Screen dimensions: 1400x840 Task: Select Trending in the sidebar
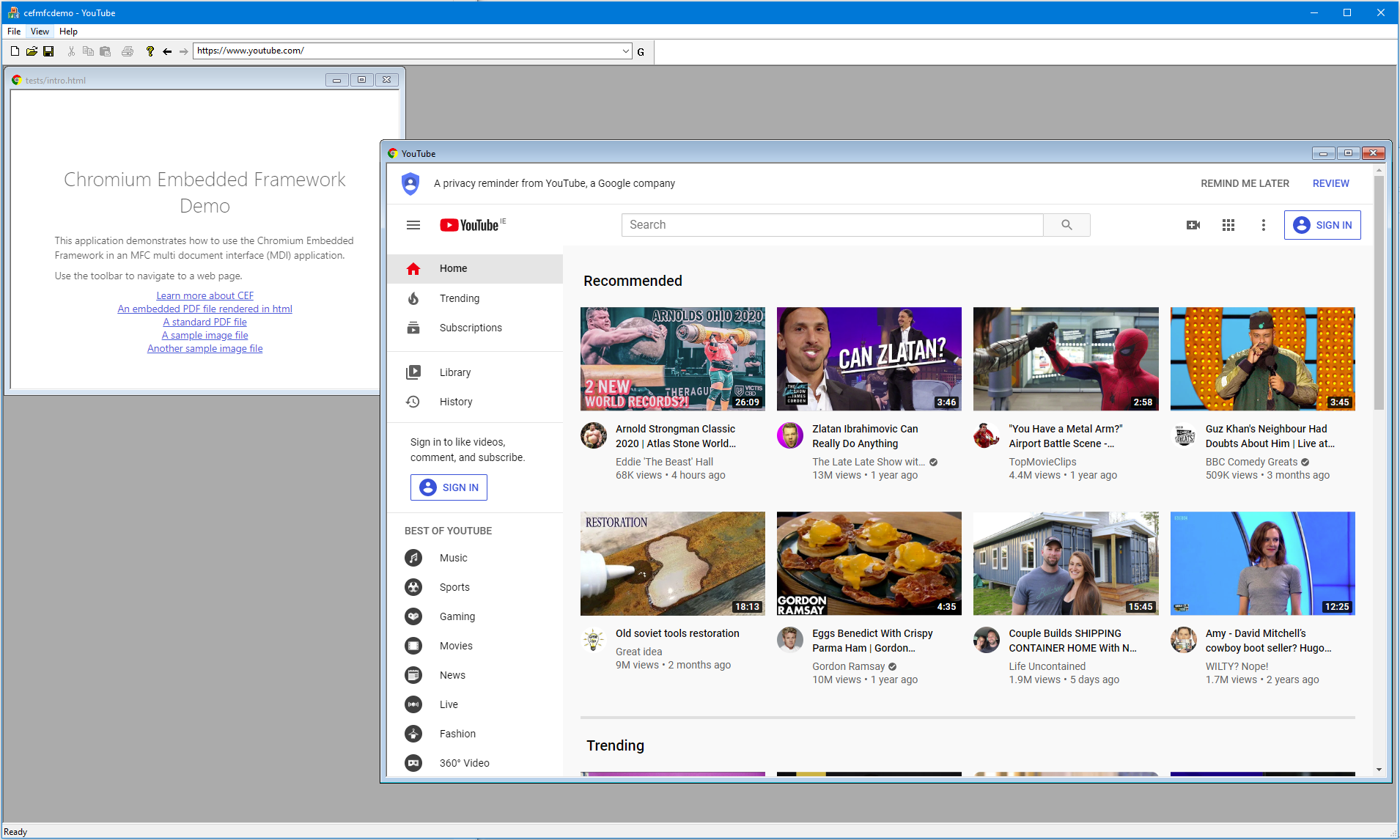point(475,298)
